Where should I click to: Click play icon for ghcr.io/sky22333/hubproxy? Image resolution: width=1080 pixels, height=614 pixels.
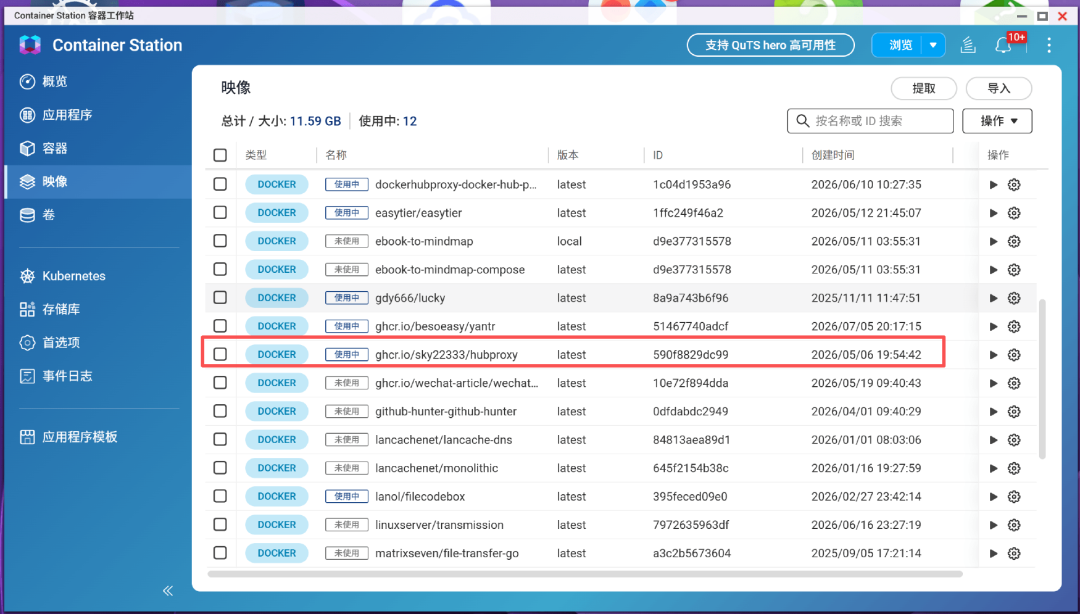(x=993, y=354)
